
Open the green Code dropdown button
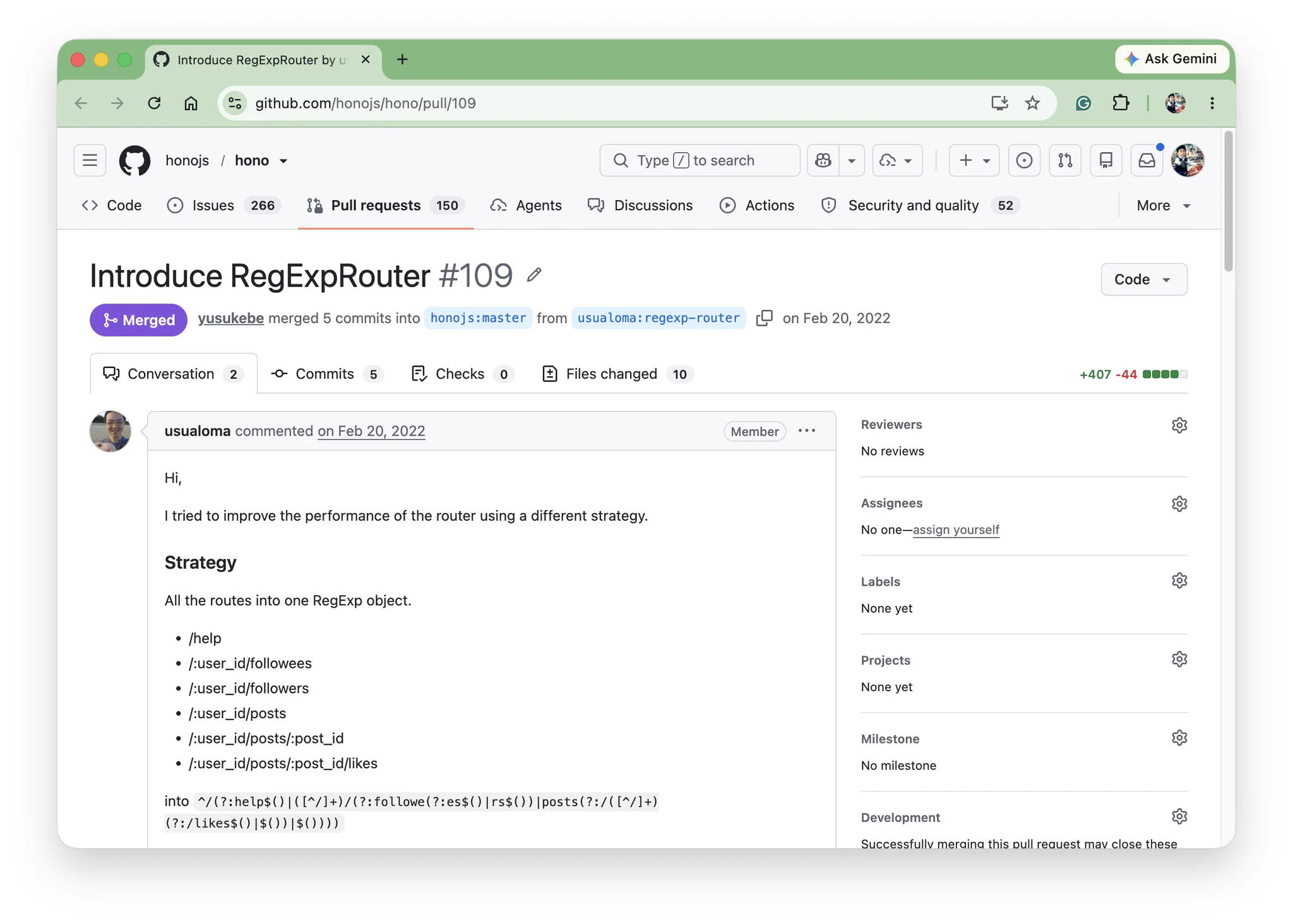point(1143,279)
